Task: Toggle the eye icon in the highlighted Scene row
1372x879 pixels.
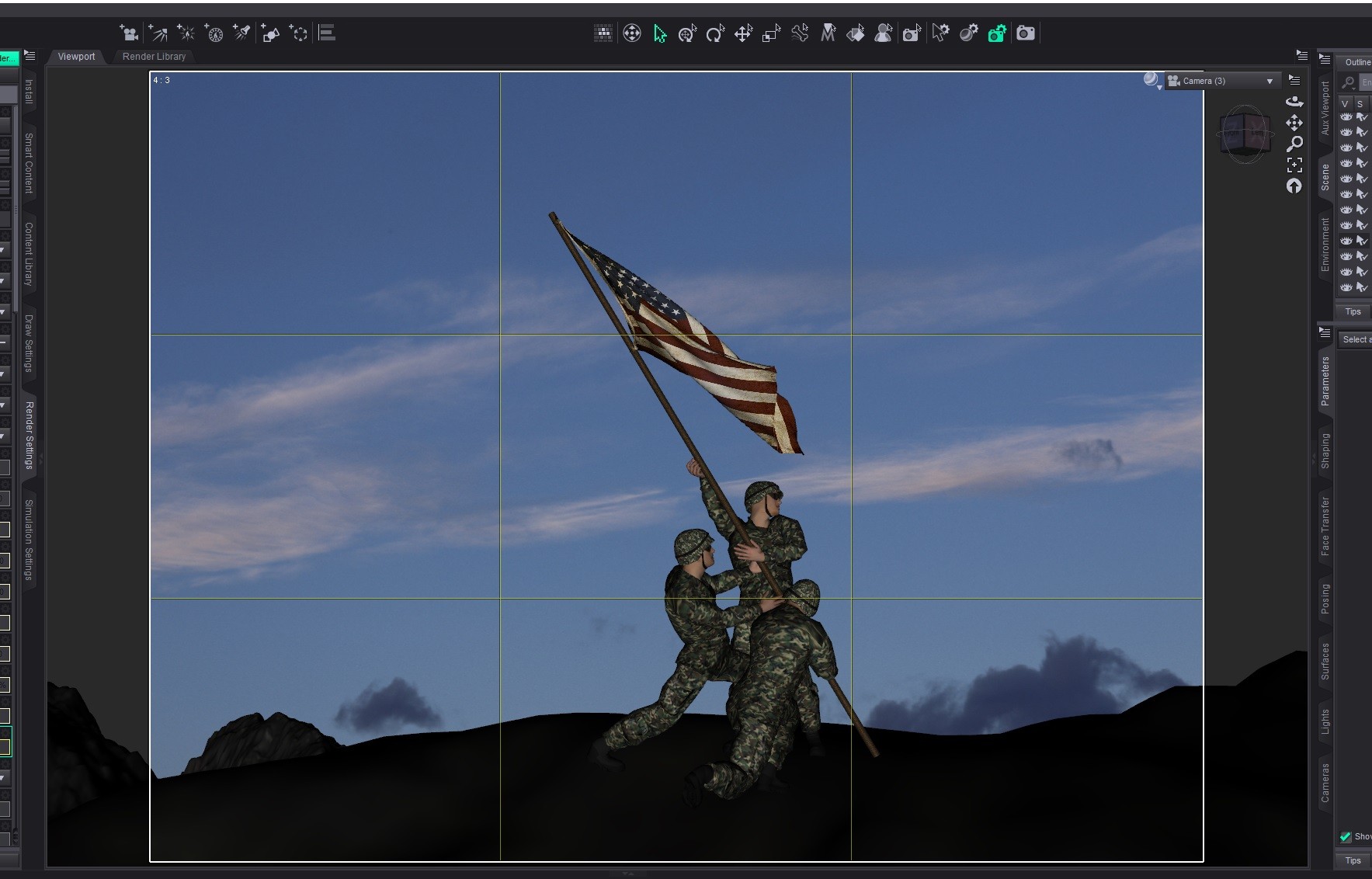Action: (1346, 241)
